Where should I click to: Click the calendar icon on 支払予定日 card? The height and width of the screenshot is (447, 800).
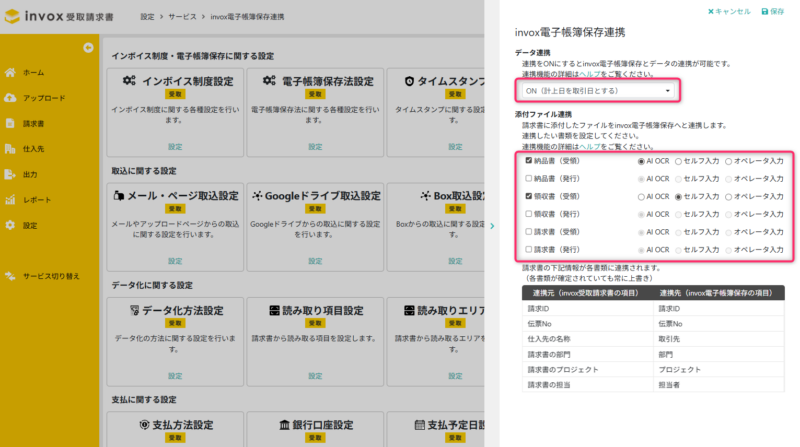[x=419, y=425]
